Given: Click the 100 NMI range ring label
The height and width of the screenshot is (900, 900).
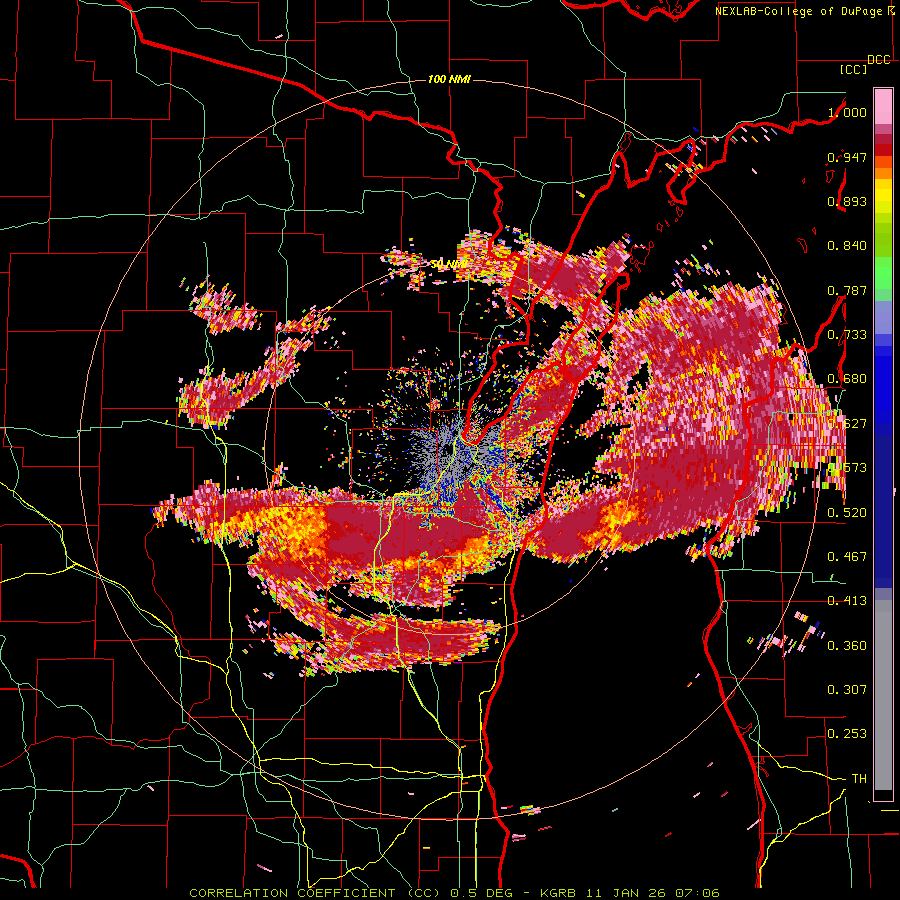Looking at the screenshot, I should point(449,79).
